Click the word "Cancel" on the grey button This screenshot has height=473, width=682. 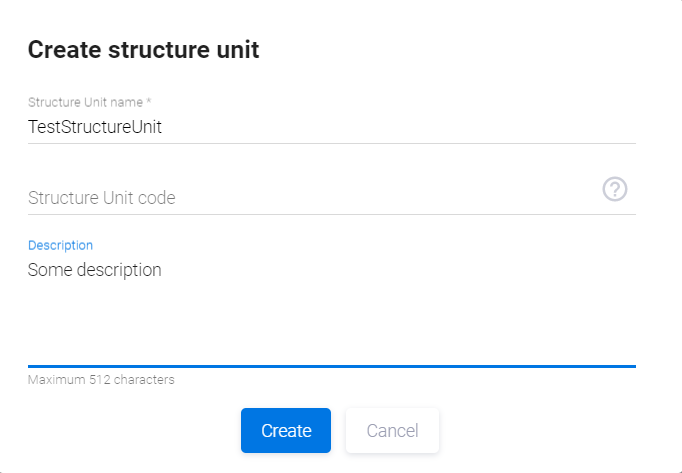tap(392, 431)
